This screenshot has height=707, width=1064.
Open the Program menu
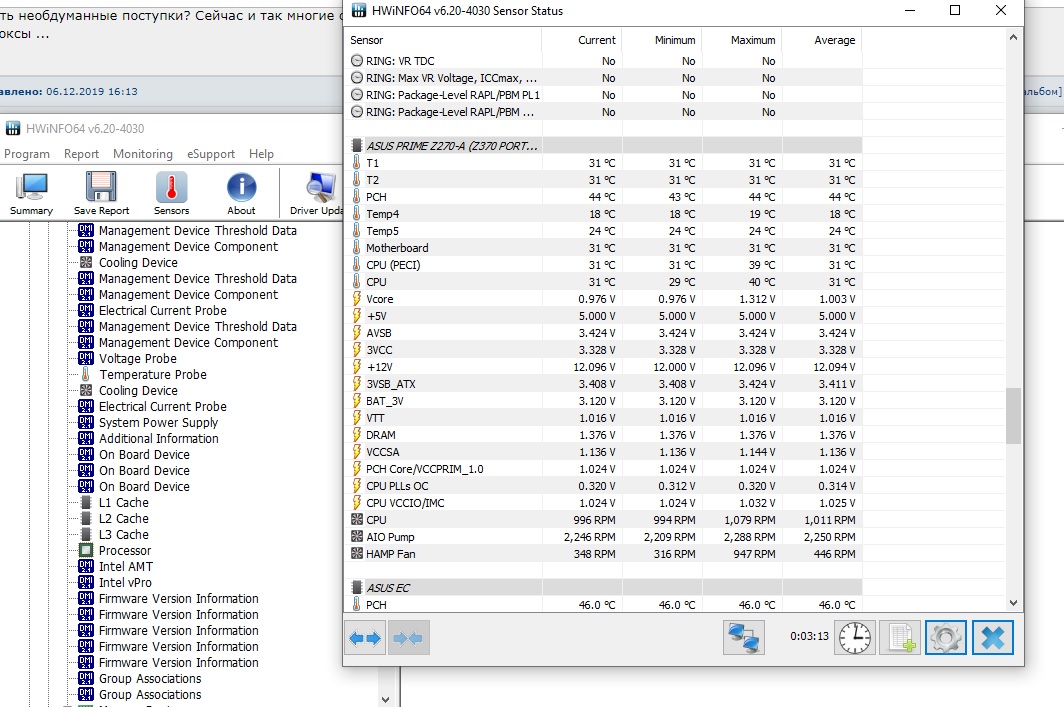click(x=26, y=154)
